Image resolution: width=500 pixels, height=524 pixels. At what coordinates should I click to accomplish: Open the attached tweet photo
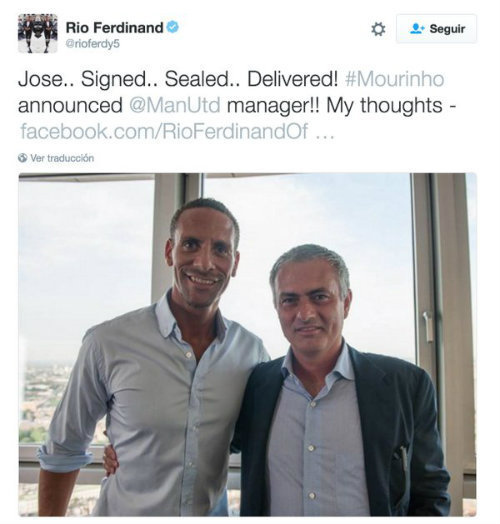coord(247,344)
